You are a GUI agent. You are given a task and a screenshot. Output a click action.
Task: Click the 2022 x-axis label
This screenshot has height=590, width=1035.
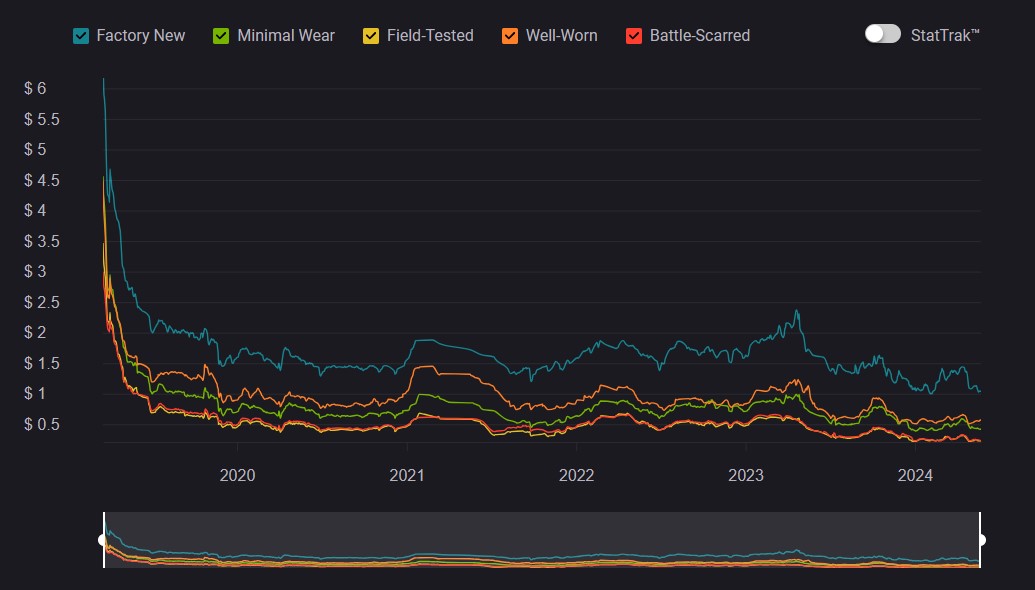click(x=577, y=475)
